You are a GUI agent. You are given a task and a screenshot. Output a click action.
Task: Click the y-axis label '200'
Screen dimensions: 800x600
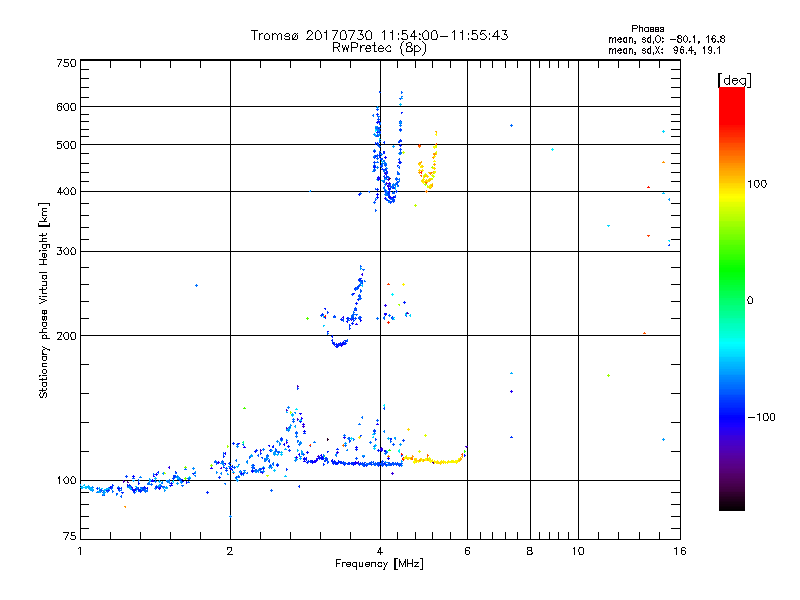coord(66,336)
